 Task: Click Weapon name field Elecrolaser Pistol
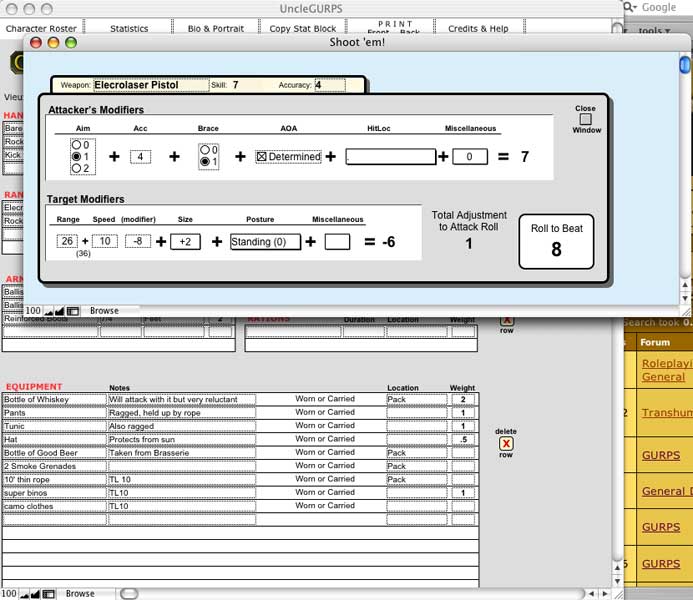click(x=151, y=85)
